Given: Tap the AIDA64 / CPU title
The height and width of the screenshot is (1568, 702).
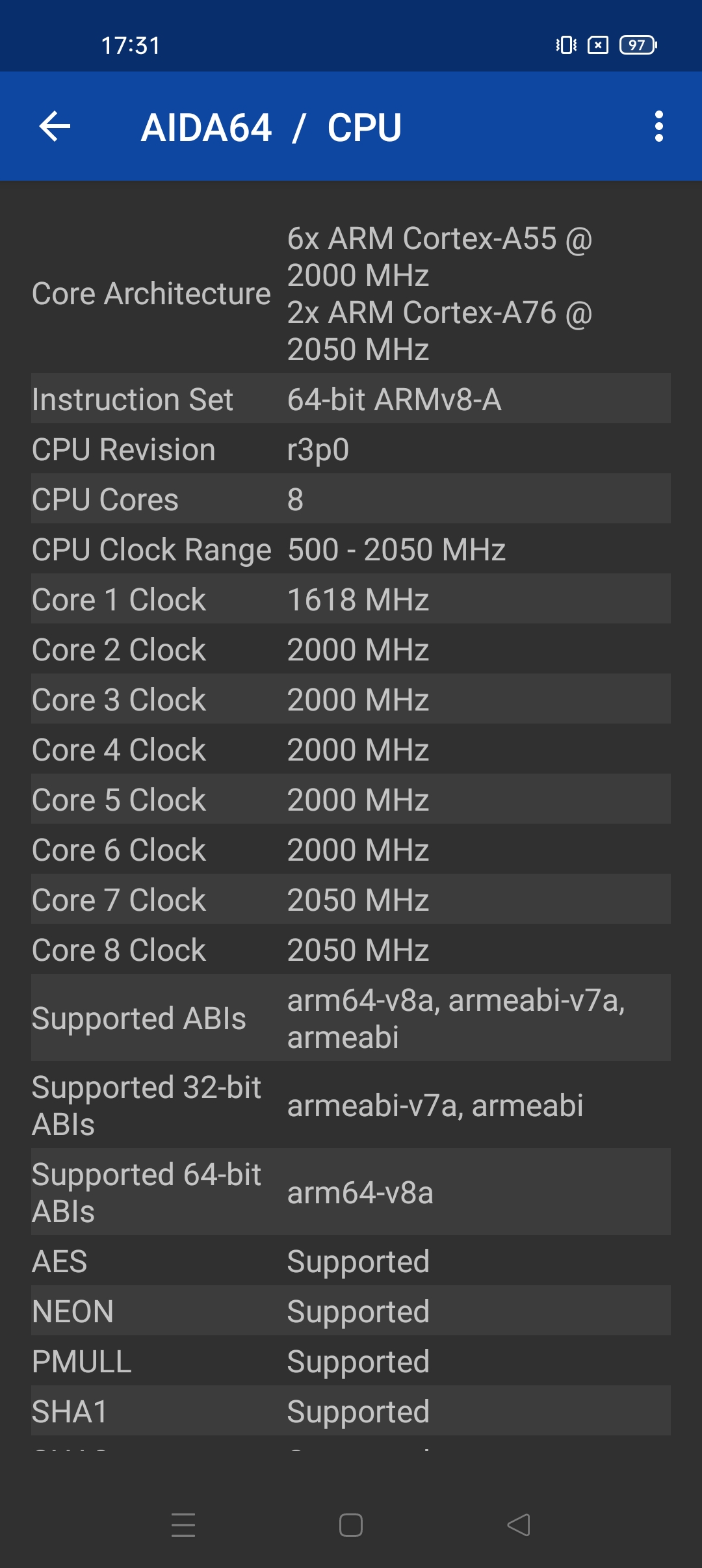Looking at the screenshot, I should [x=271, y=127].
